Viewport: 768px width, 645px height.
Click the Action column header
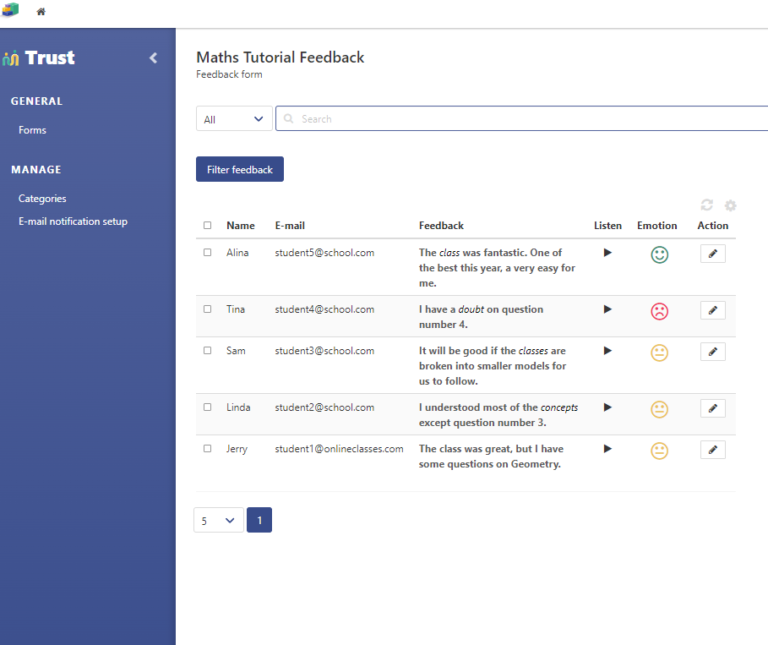coord(713,226)
